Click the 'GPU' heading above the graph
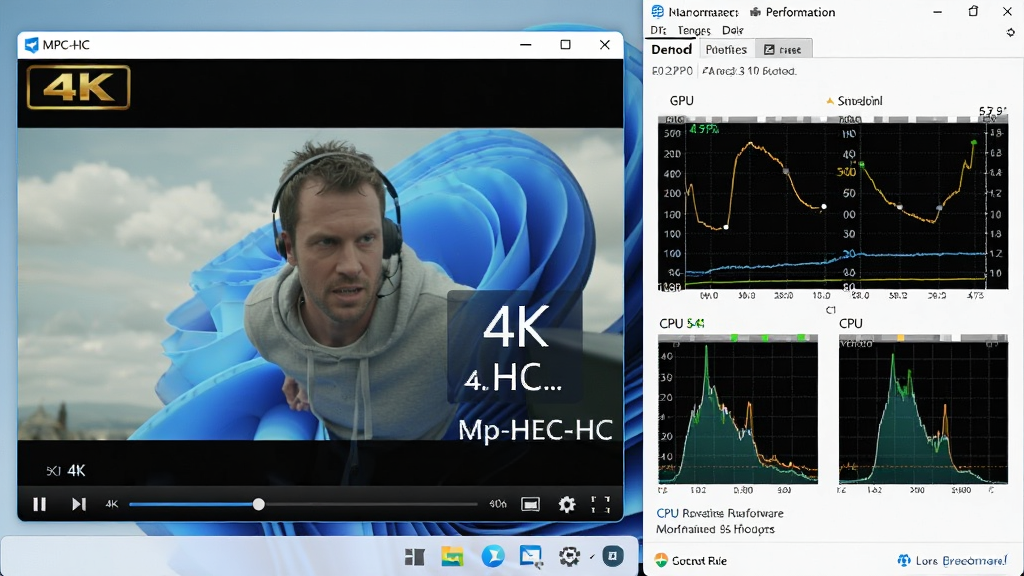 (681, 101)
